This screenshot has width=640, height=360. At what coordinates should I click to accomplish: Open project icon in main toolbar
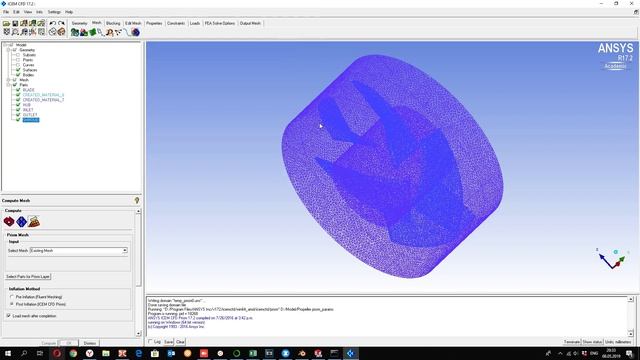(x=7, y=24)
